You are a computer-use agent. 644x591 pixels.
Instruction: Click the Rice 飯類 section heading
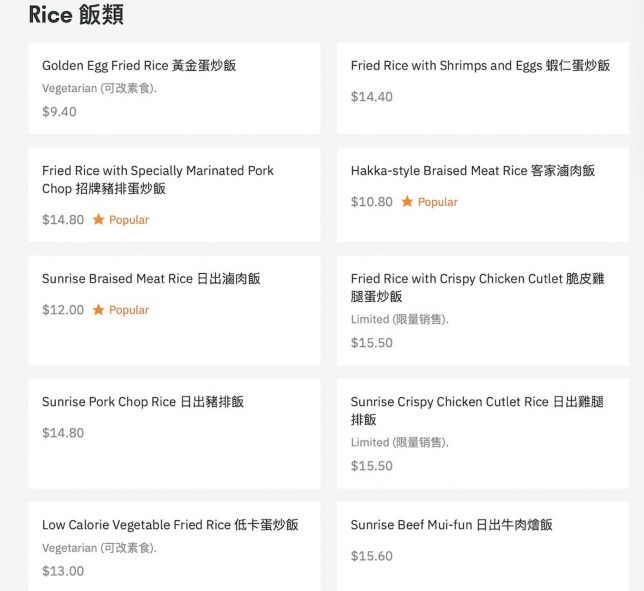pos(76,15)
